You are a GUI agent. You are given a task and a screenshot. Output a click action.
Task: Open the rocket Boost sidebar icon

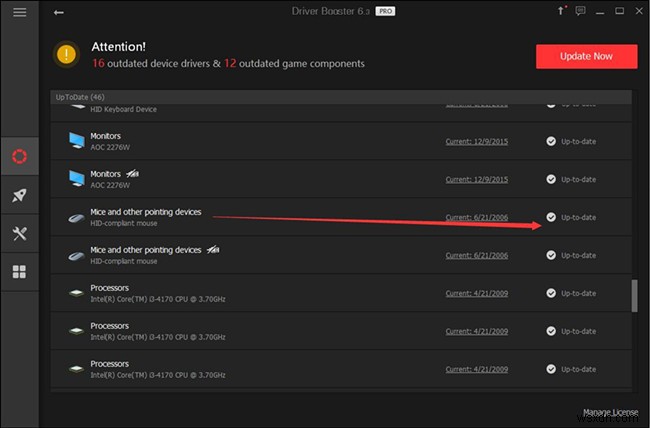tap(19, 195)
